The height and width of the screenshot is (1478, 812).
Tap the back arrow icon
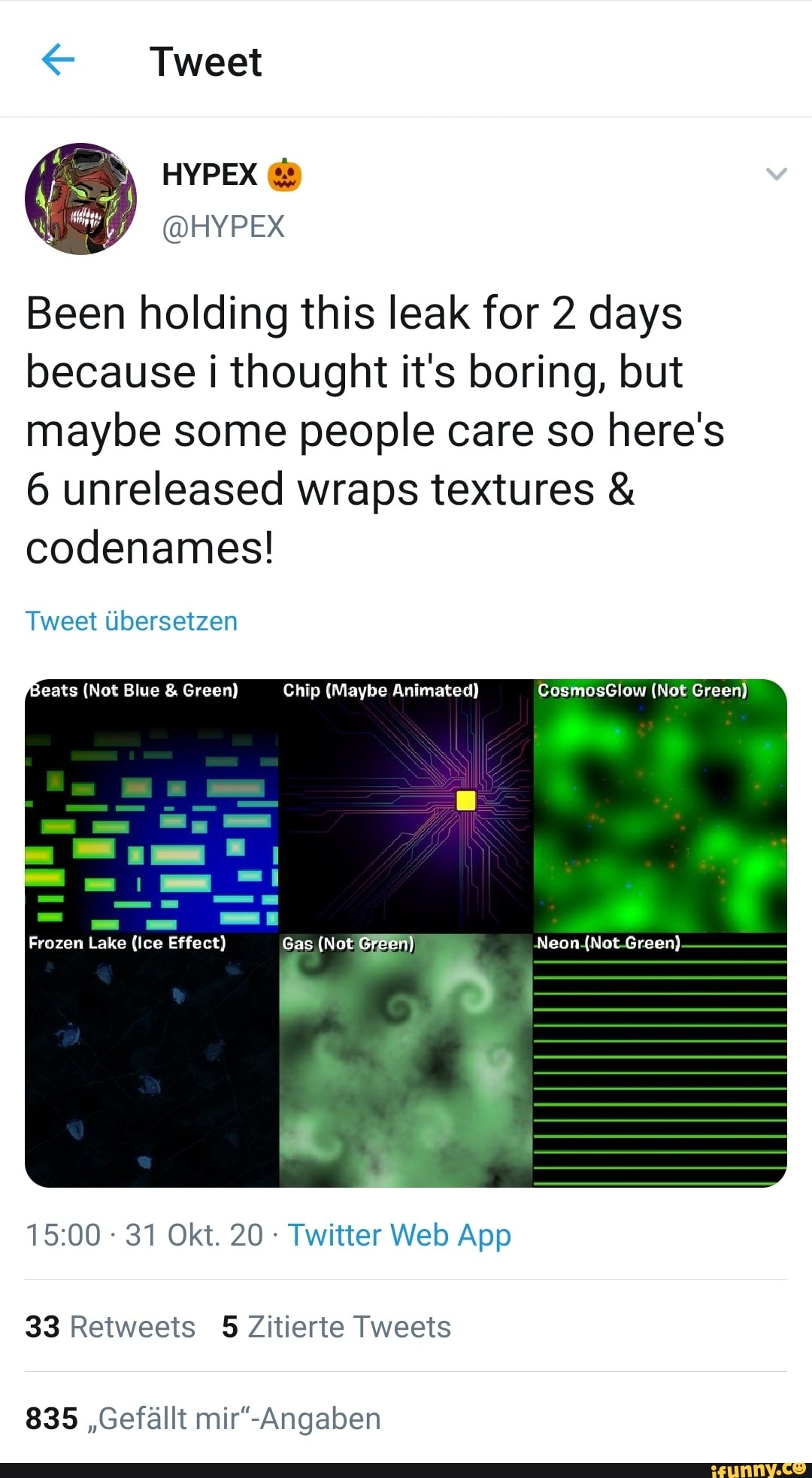point(58,60)
